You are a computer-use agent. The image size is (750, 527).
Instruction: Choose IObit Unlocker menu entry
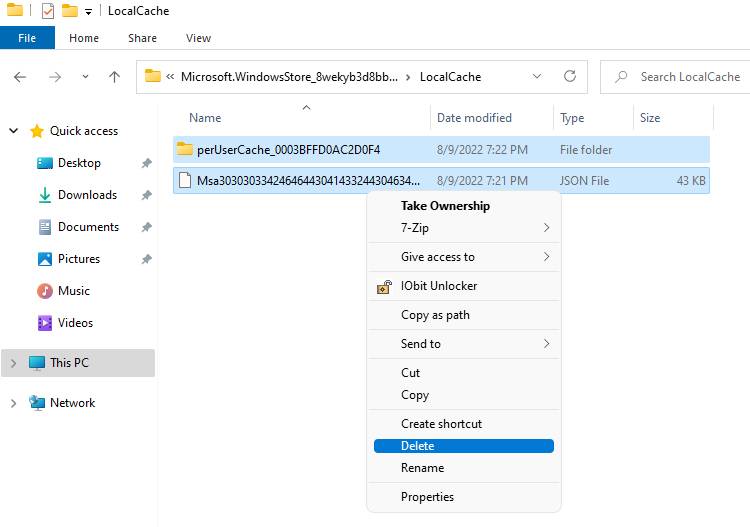pyautogui.click(x=463, y=286)
